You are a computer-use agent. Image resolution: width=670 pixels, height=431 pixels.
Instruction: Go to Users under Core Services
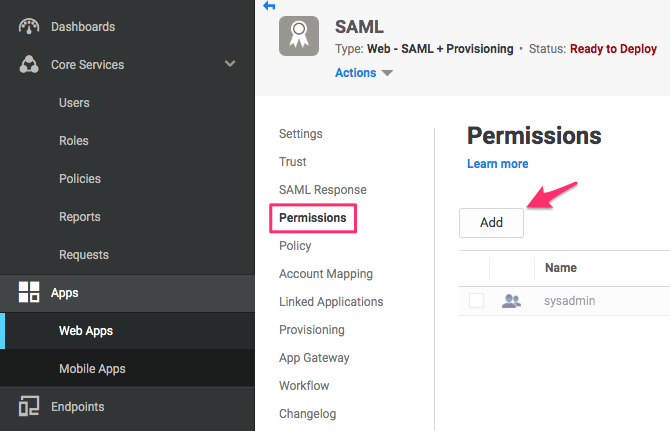(x=74, y=103)
